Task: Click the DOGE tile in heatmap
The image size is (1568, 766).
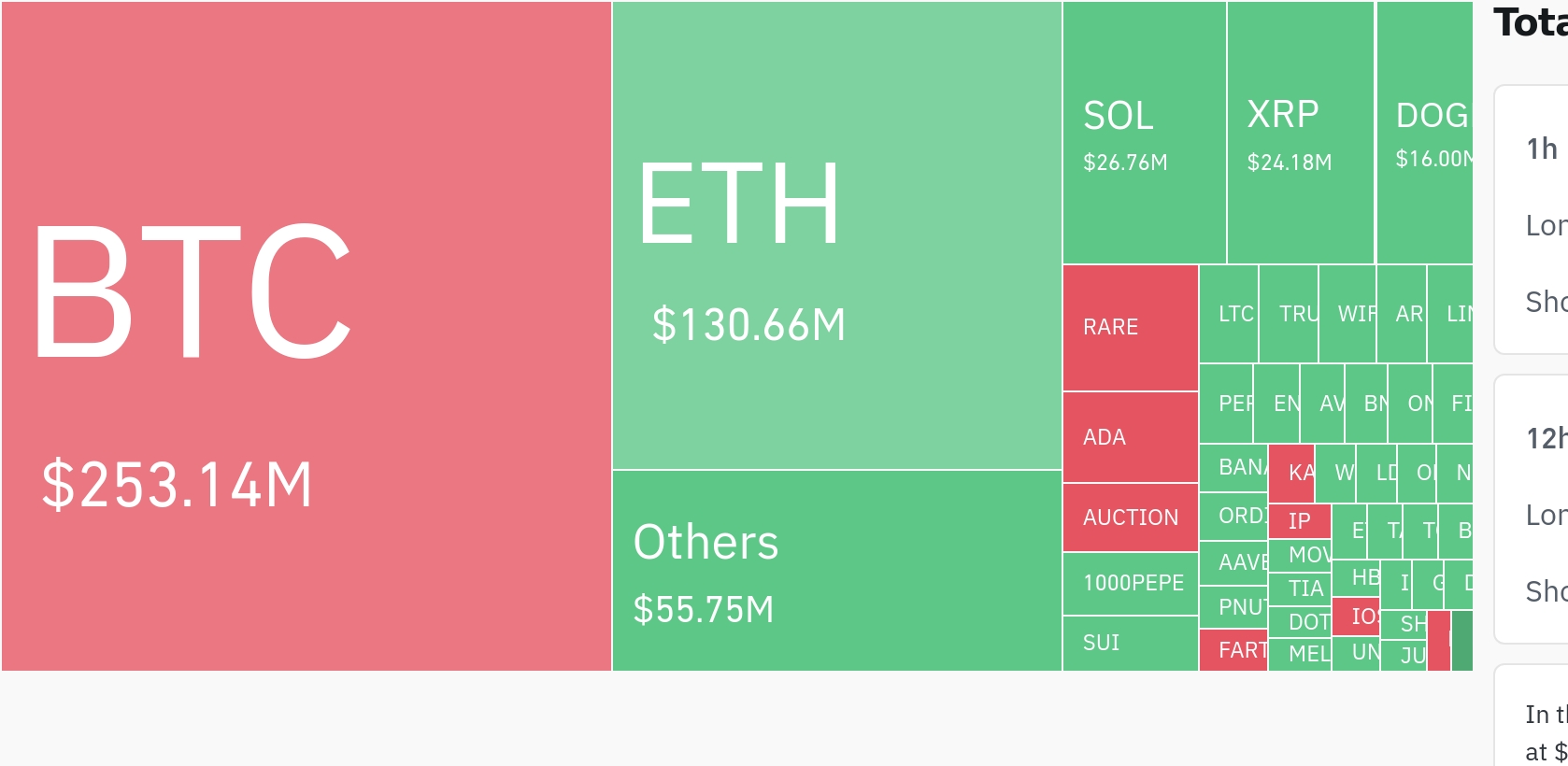Action: click(x=1424, y=133)
